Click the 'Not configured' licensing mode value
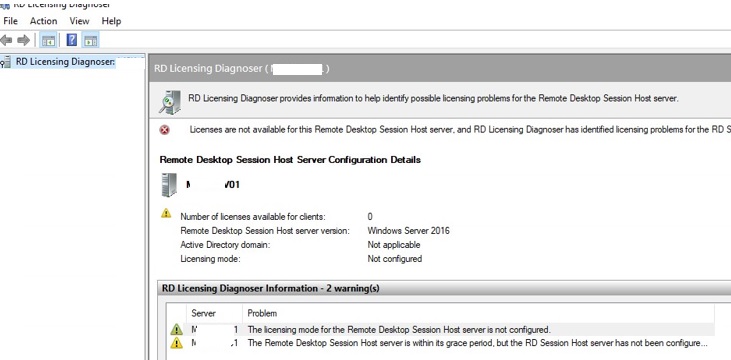 tap(394, 258)
